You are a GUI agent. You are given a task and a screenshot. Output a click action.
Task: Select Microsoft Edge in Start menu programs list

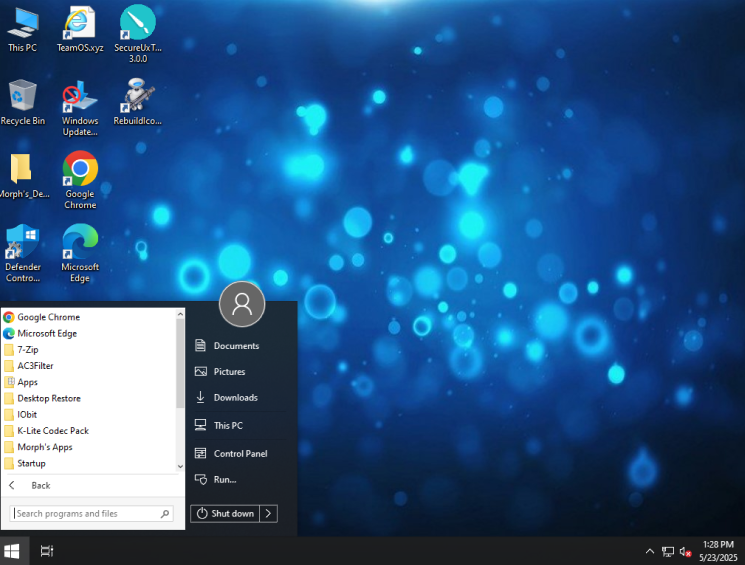click(88, 334)
